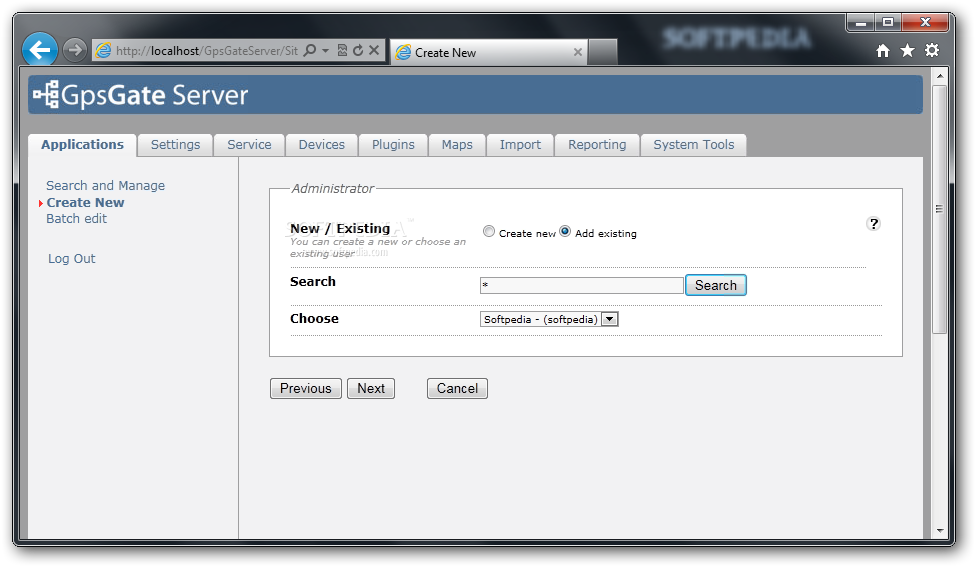Click the Previous button
This screenshot has height=567, width=976.
pos(306,388)
